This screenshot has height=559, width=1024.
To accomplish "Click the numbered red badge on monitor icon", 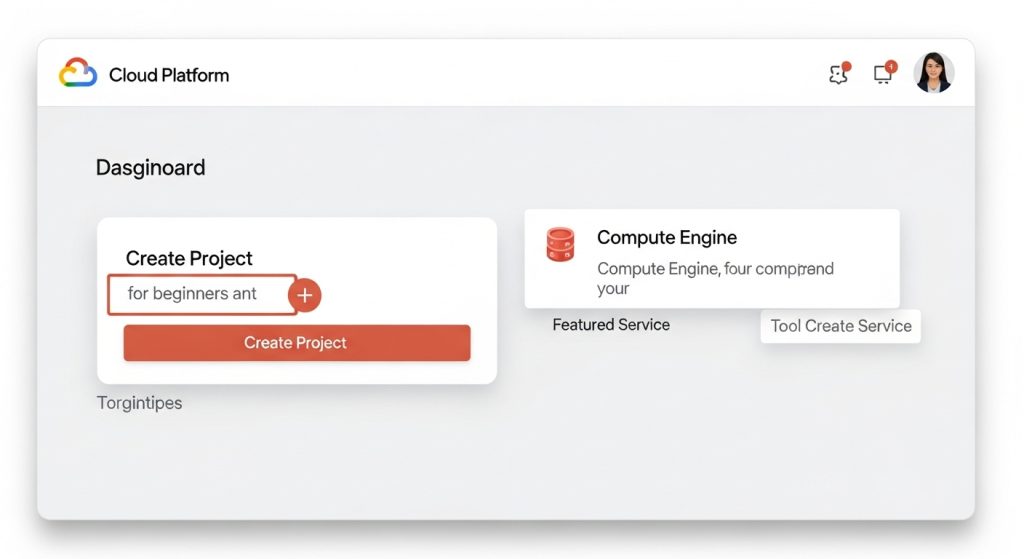I will click(891, 66).
